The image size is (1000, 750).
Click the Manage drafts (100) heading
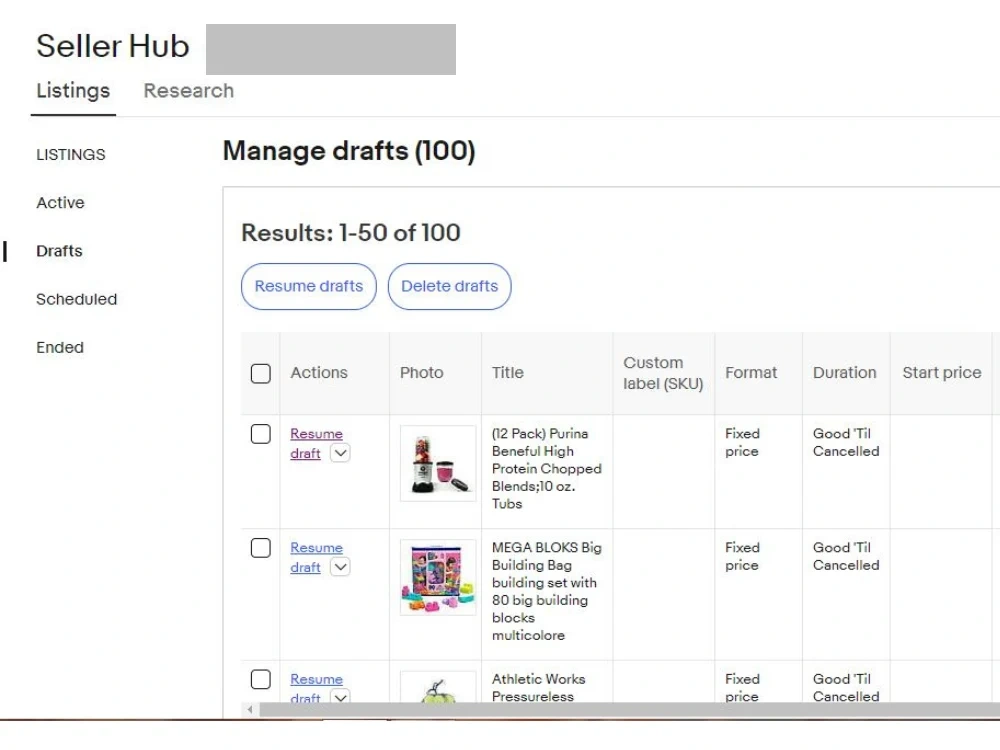(349, 151)
